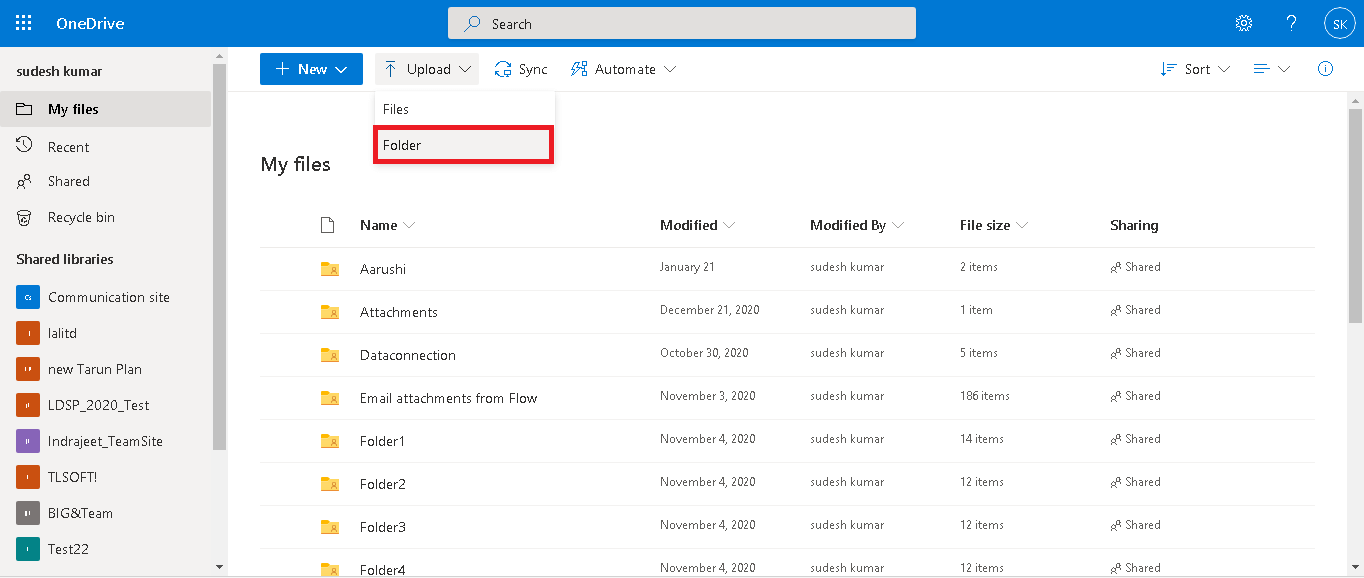The image size is (1364, 578).
Task: Click Shared status for Dataconnection row
Action: click(1135, 353)
